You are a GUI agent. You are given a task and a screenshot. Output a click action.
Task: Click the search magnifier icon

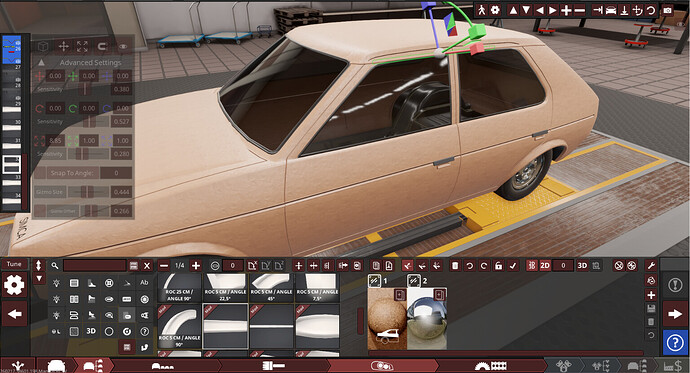55,266
